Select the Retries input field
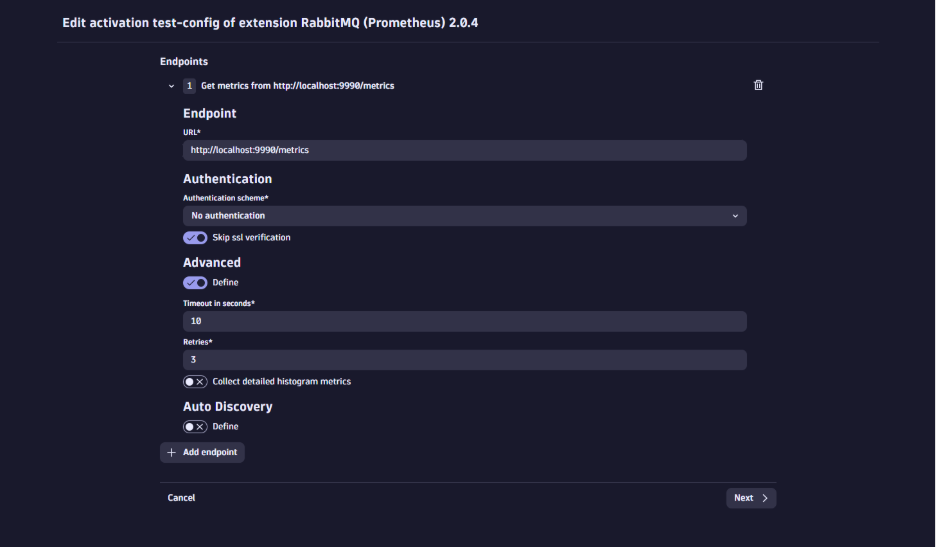The image size is (936, 547). (x=464, y=360)
